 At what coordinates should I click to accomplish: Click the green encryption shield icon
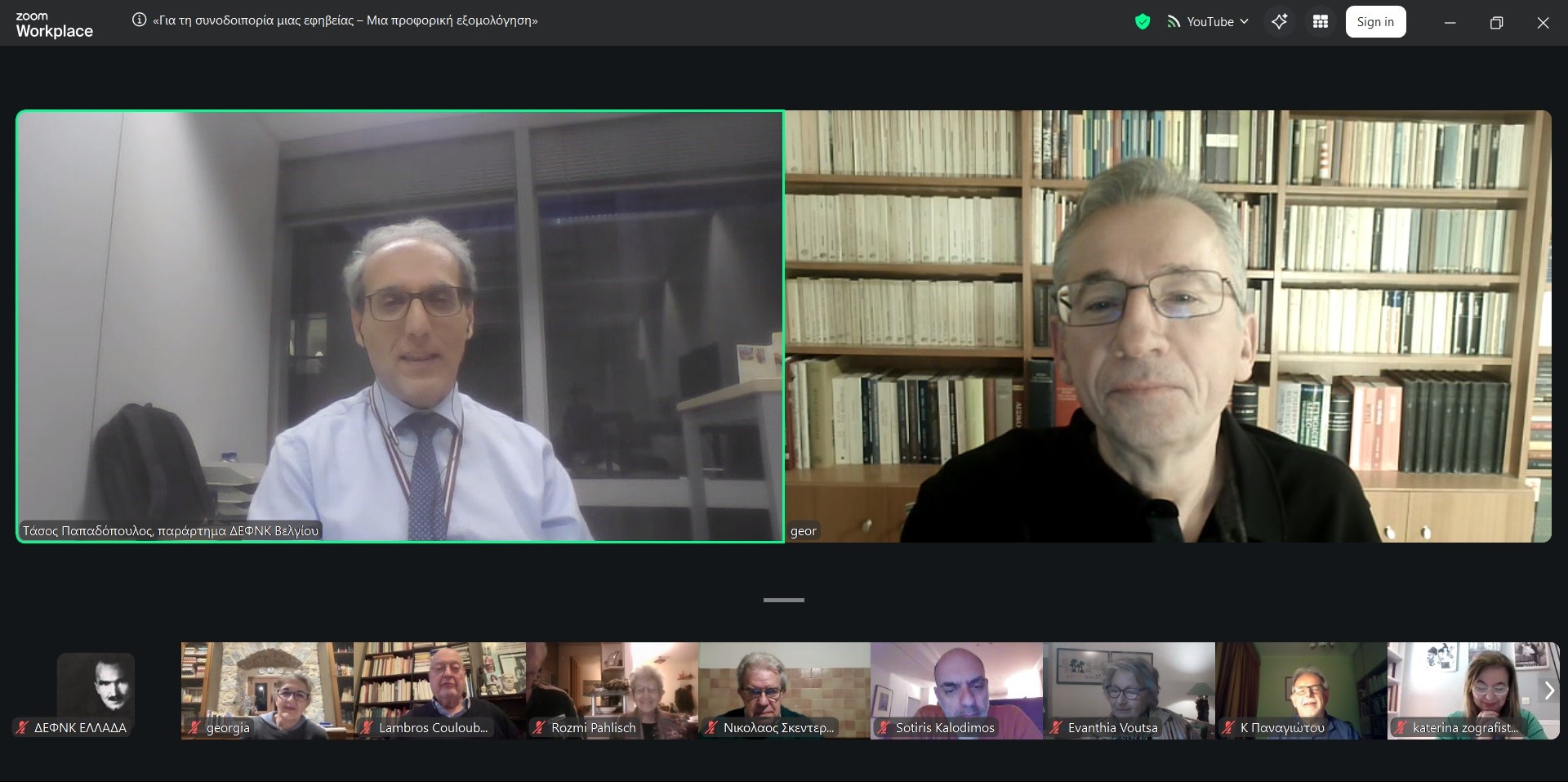tap(1143, 22)
